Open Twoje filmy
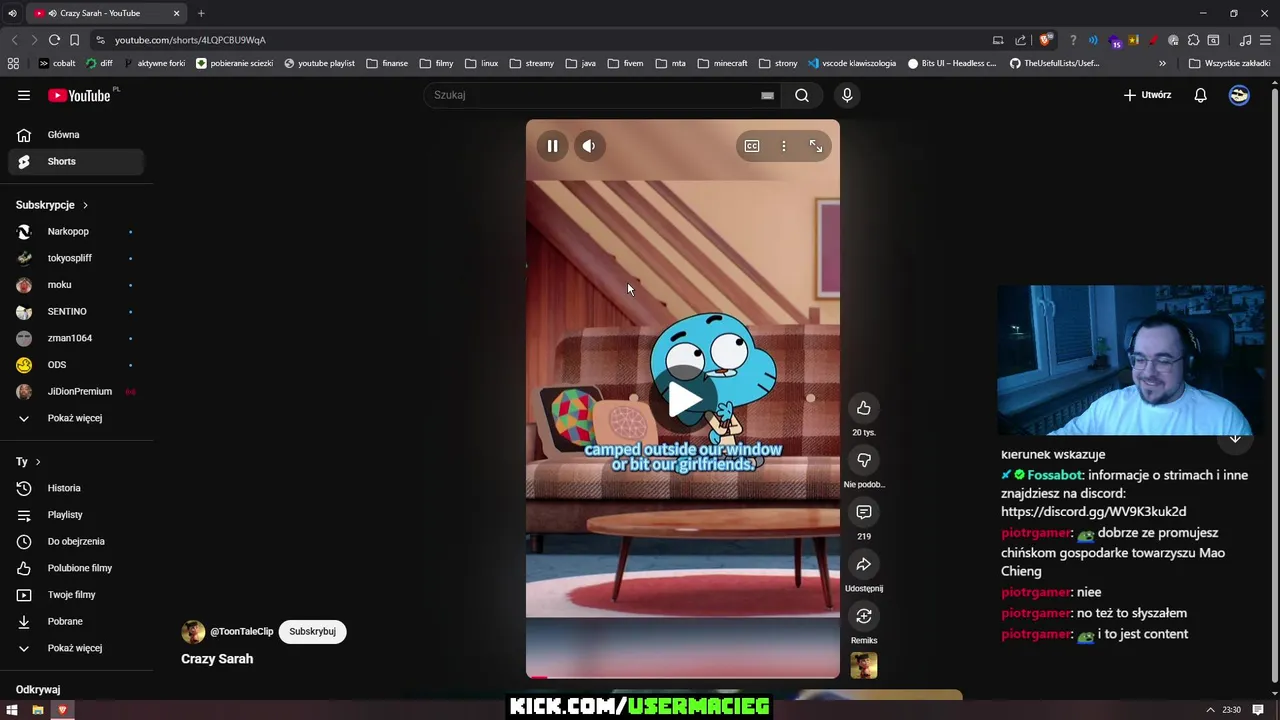 (x=76, y=595)
